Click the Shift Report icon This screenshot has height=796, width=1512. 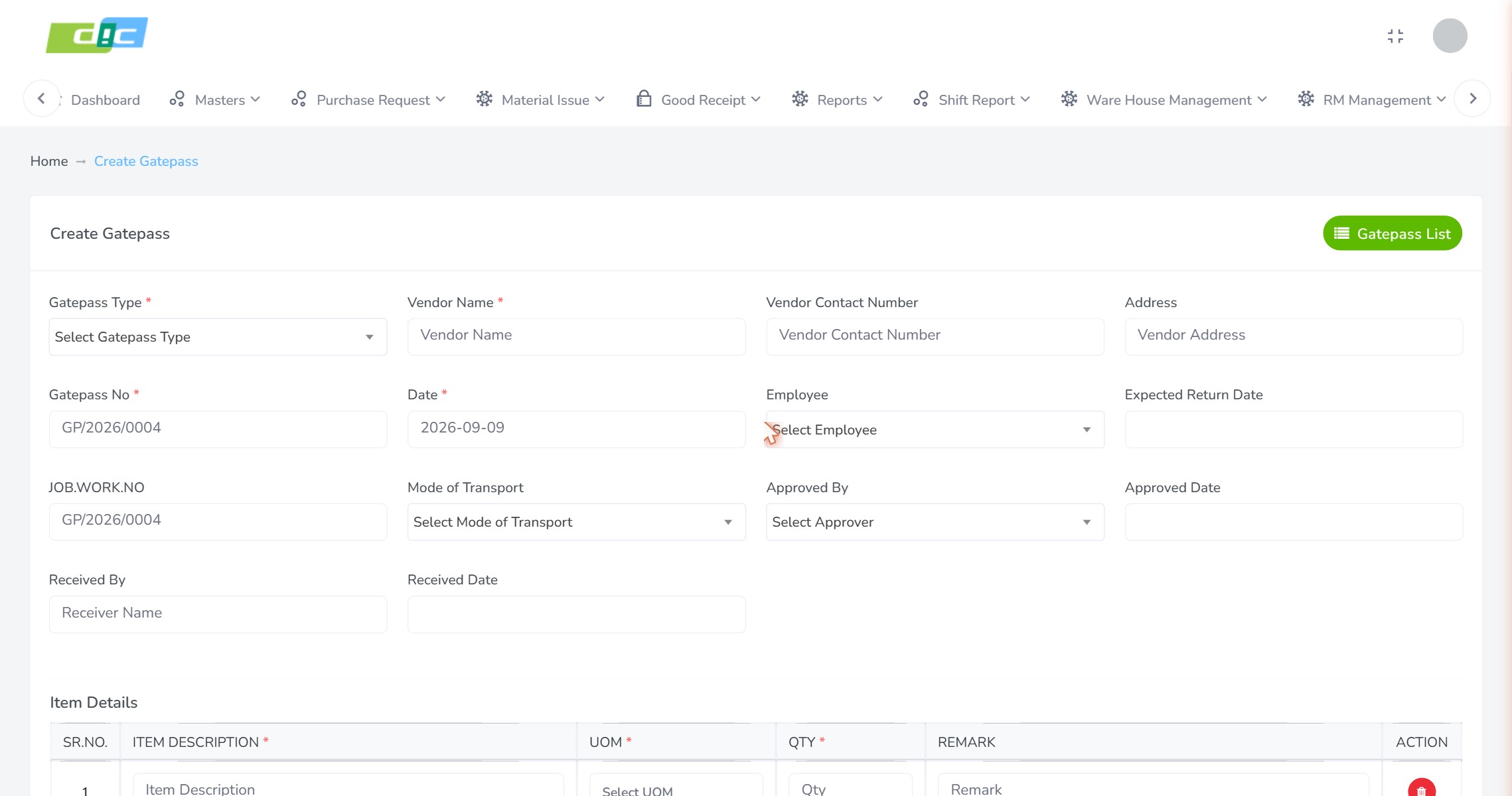point(921,99)
